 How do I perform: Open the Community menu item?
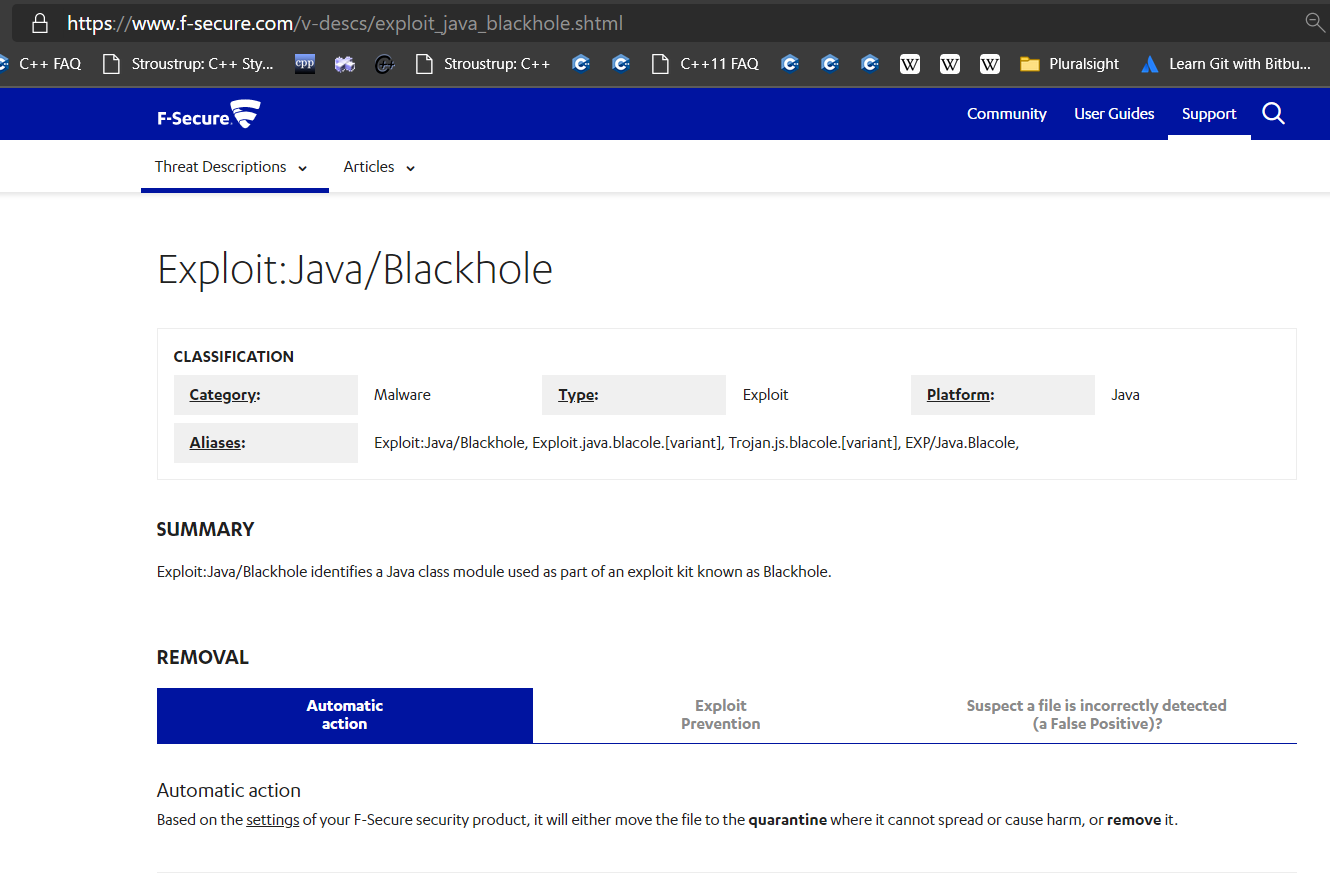point(1006,113)
